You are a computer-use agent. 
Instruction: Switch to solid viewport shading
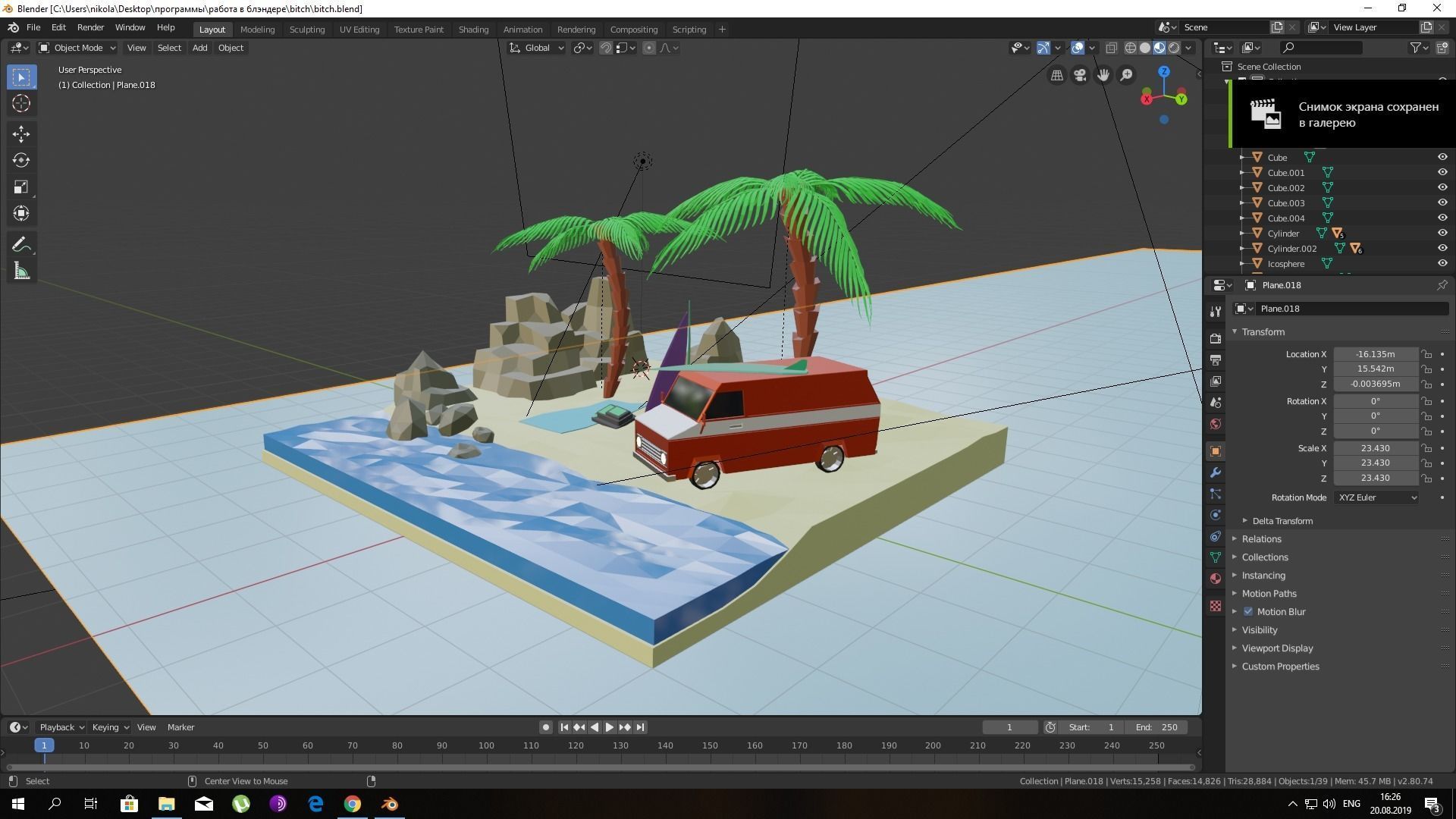pyautogui.click(x=1145, y=48)
